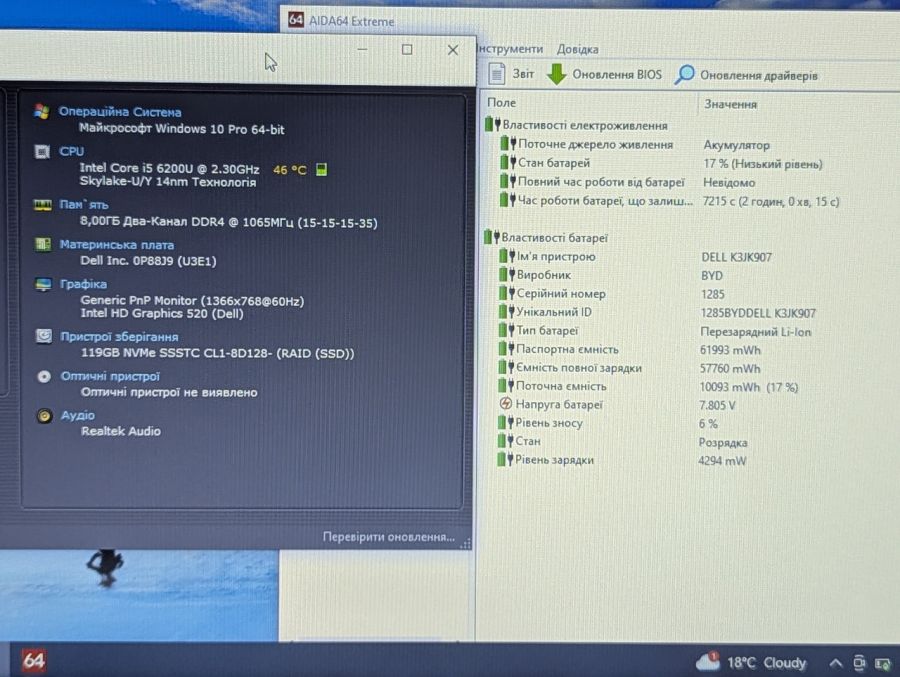
Task: Click the value 7.805 V
Action: tap(717, 405)
